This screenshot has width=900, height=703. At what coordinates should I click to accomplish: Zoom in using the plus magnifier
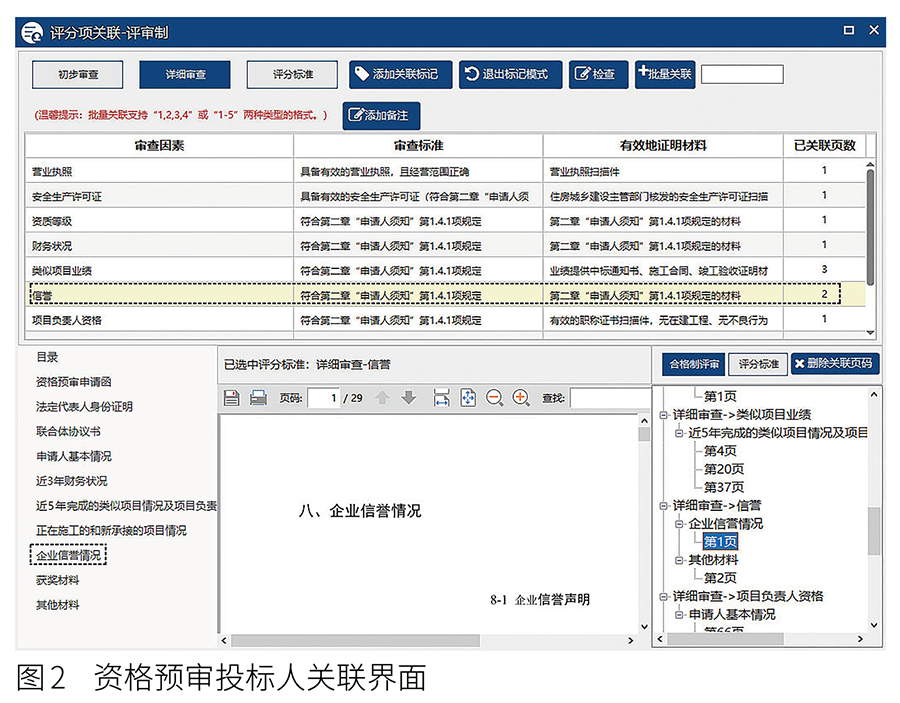coord(520,398)
